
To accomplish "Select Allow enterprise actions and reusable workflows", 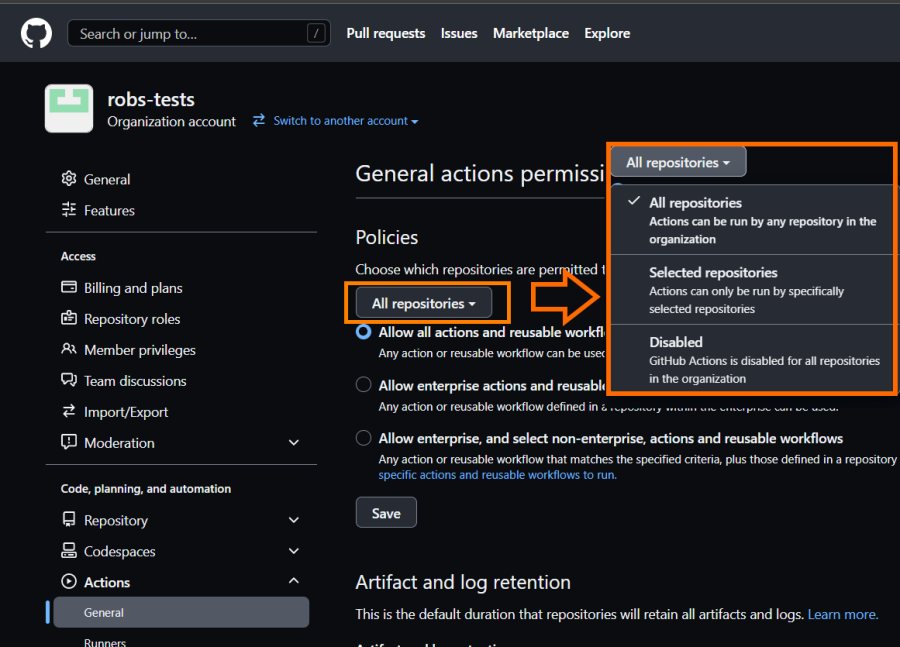I will coord(363,385).
